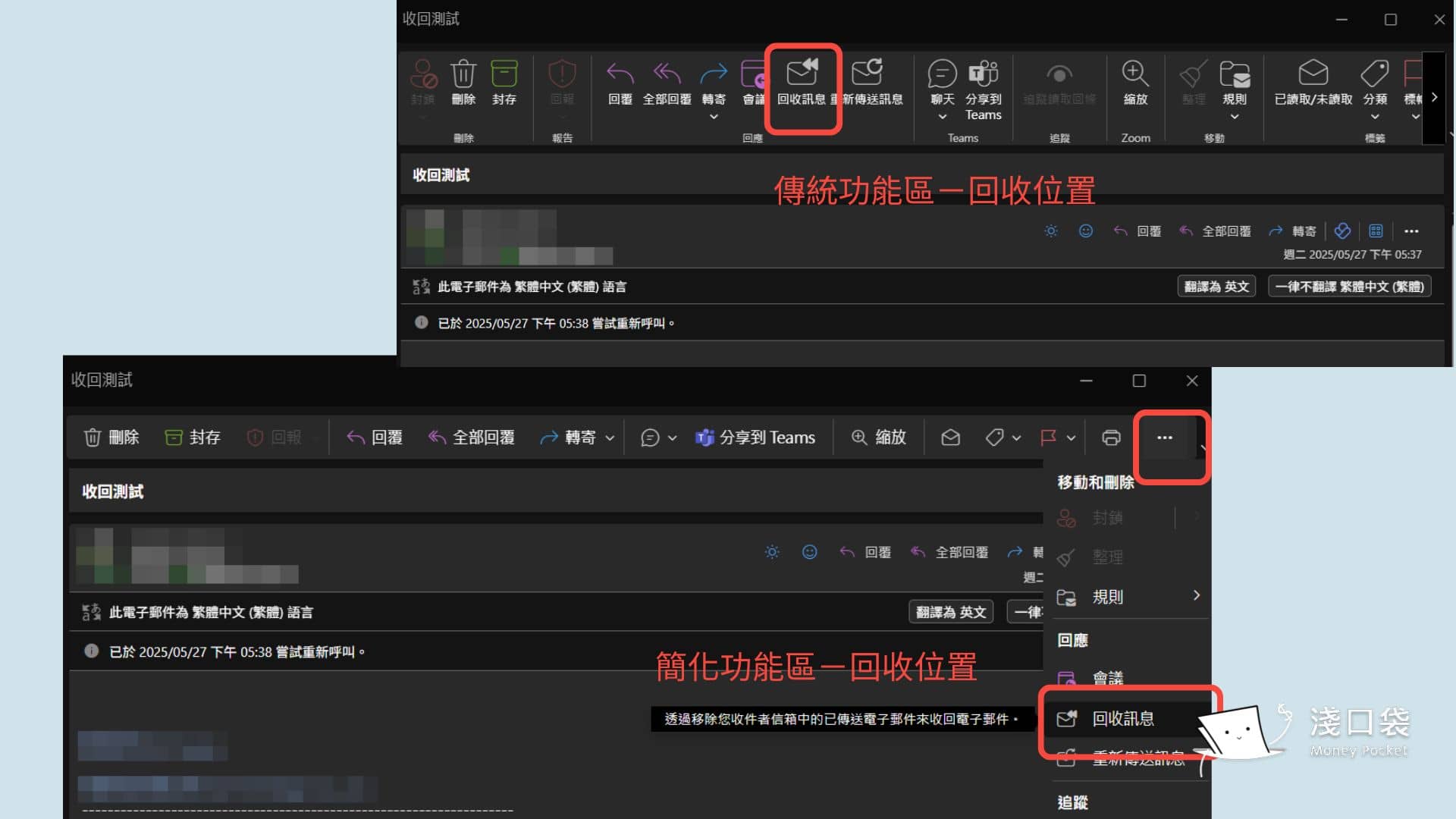Choose 回收訊息 from the overflow menu

[1123, 719]
